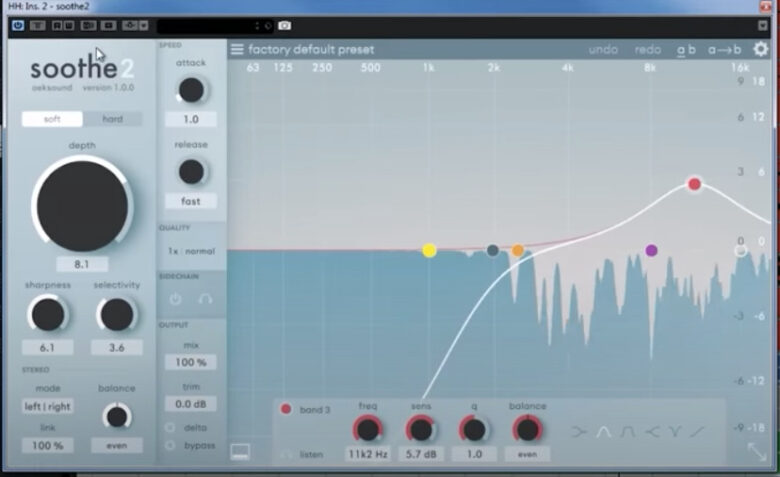Click the host W write automation button

point(69,25)
